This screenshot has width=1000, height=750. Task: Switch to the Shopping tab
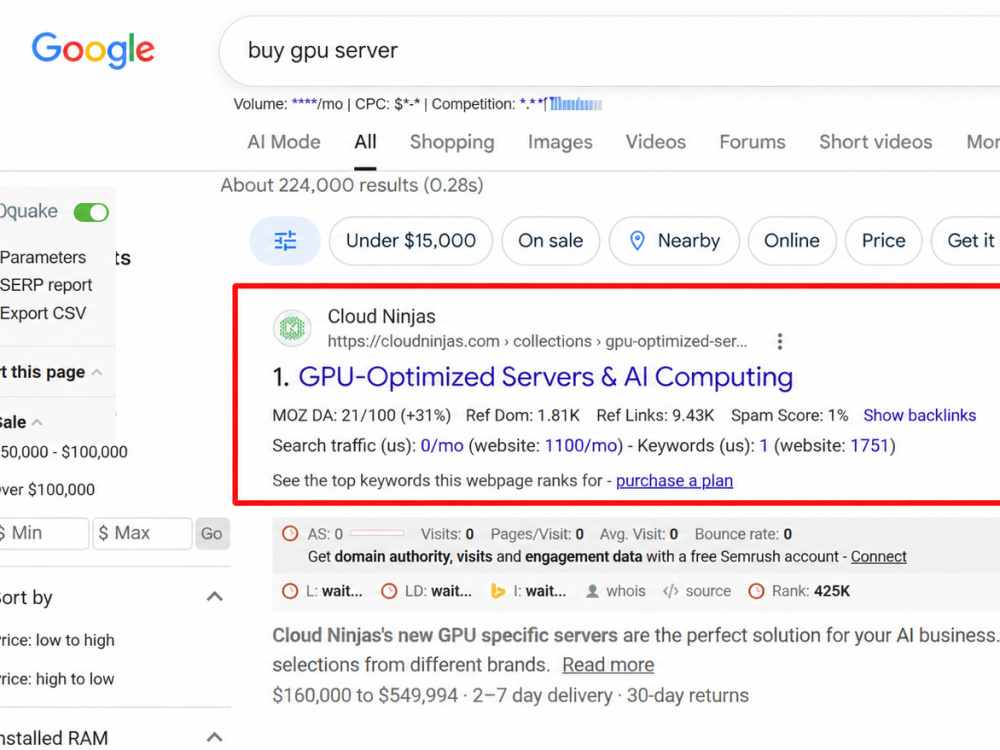click(452, 142)
